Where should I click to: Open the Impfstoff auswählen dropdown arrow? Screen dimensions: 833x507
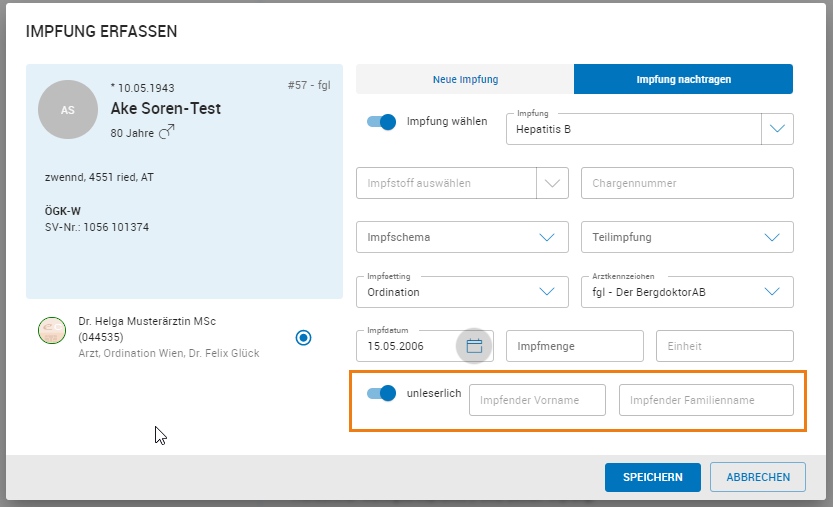click(x=552, y=183)
